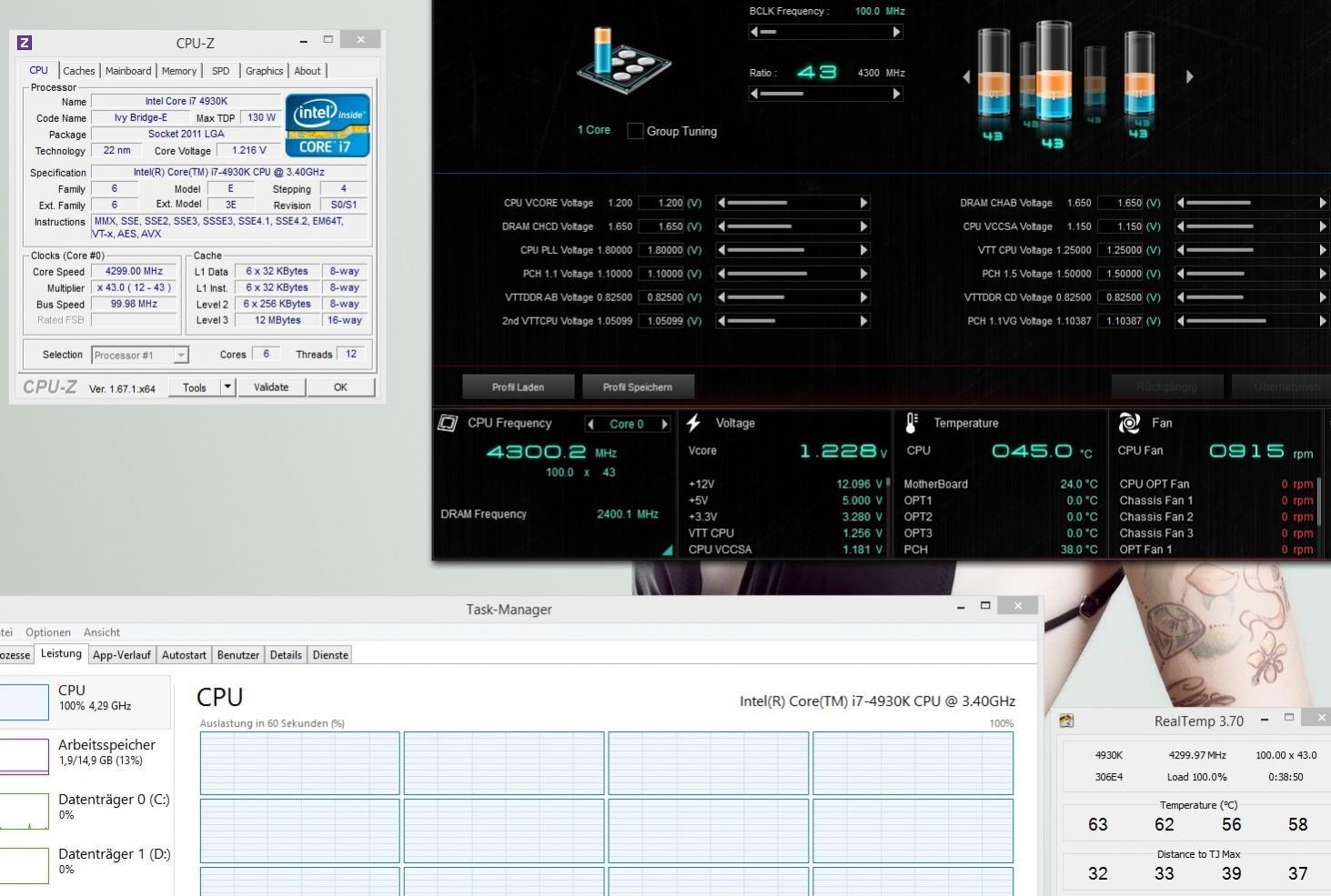Click the DRAM CHAB Voltage input field
The width and height of the screenshot is (1331, 896).
pyautogui.click(x=1121, y=203)
